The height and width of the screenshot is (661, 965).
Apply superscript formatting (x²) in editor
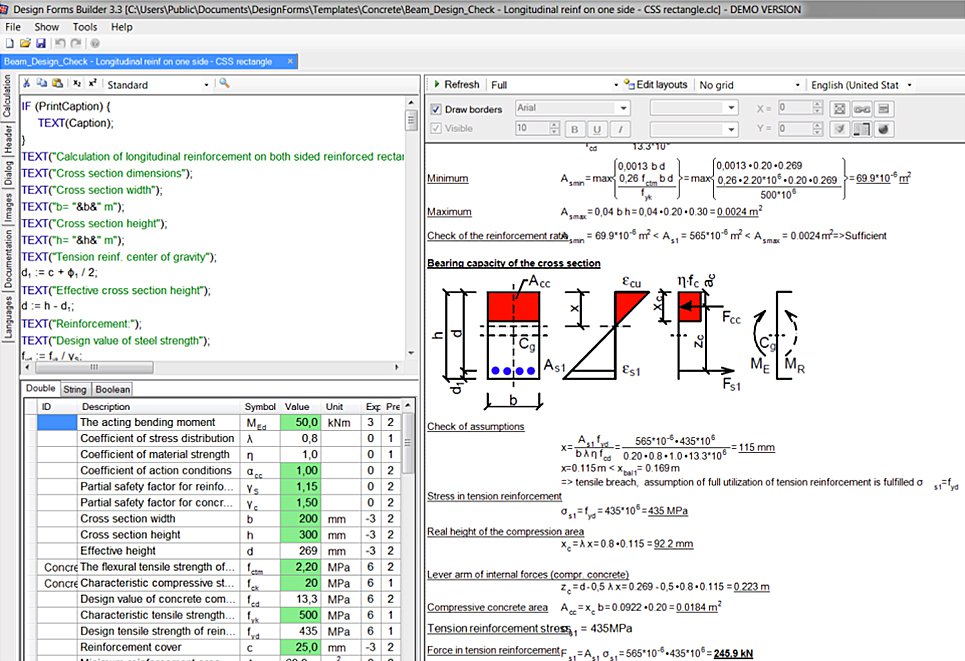[x=92, y=83]
